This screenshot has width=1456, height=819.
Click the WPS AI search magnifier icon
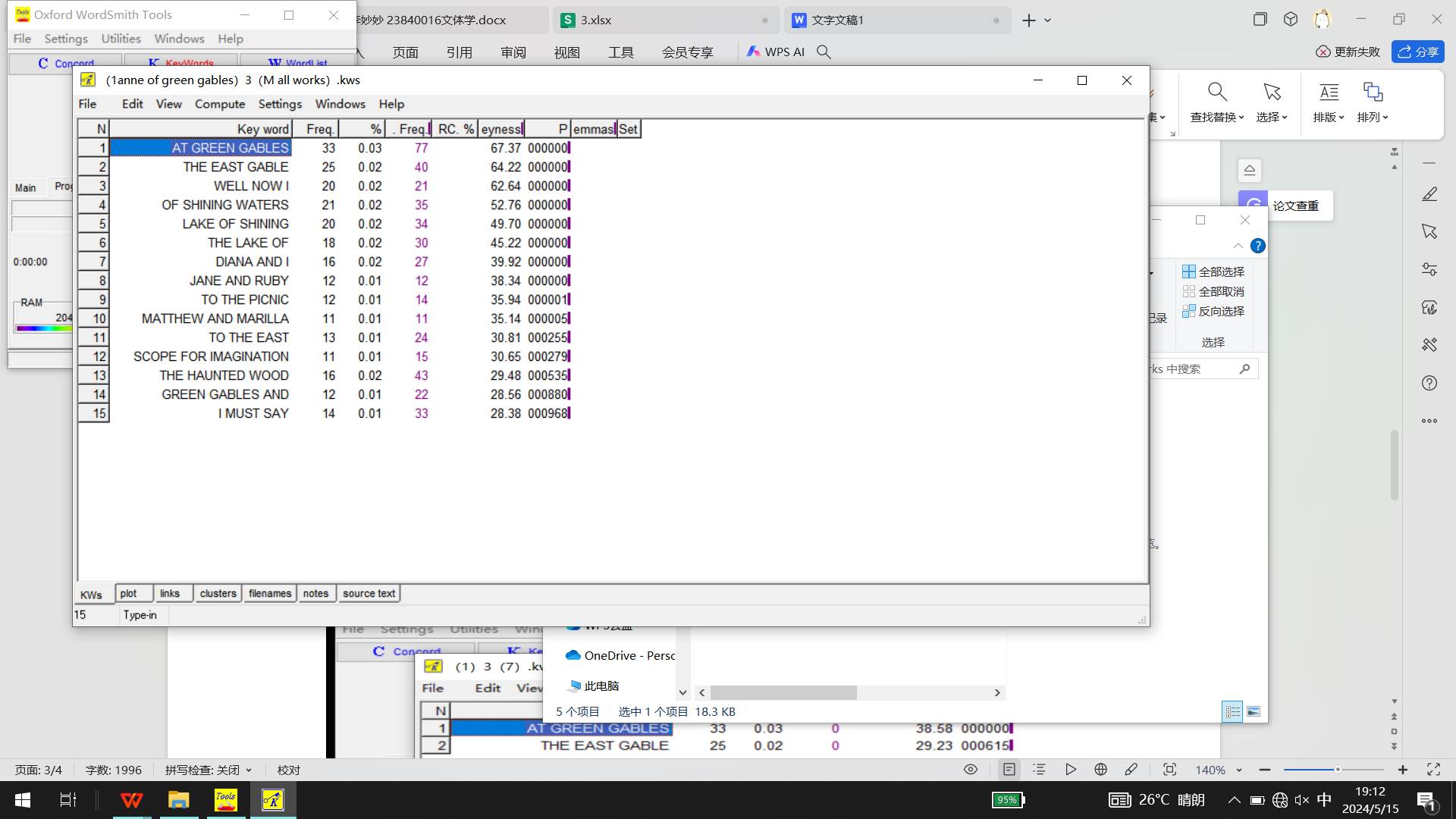(824, 52)
